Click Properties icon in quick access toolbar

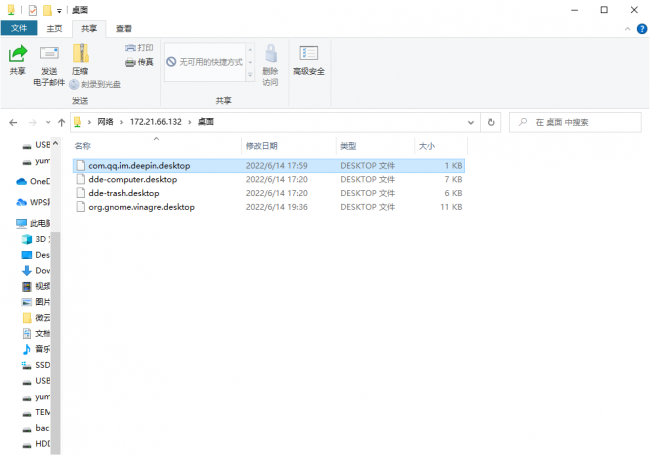pos(33,10)
